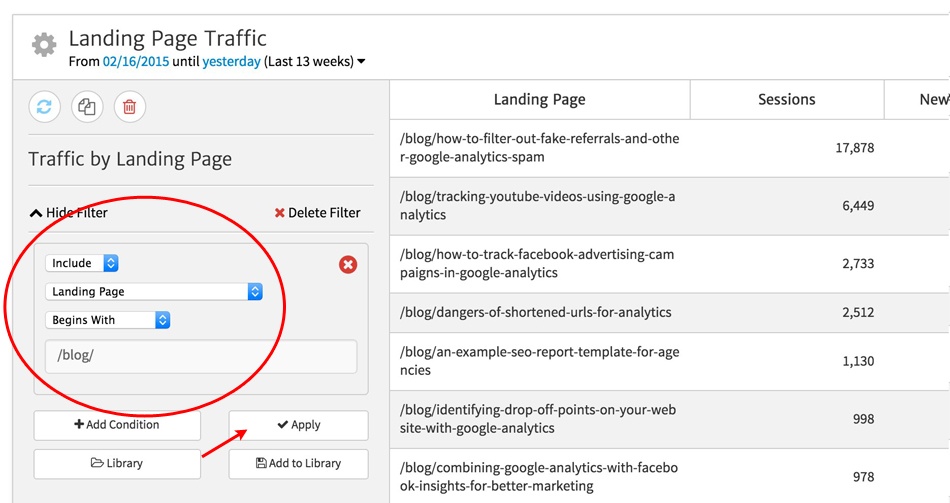The image size is (950, 503).
Task: Expand the Last 13 weeks date range arrow
Action: 361,62
